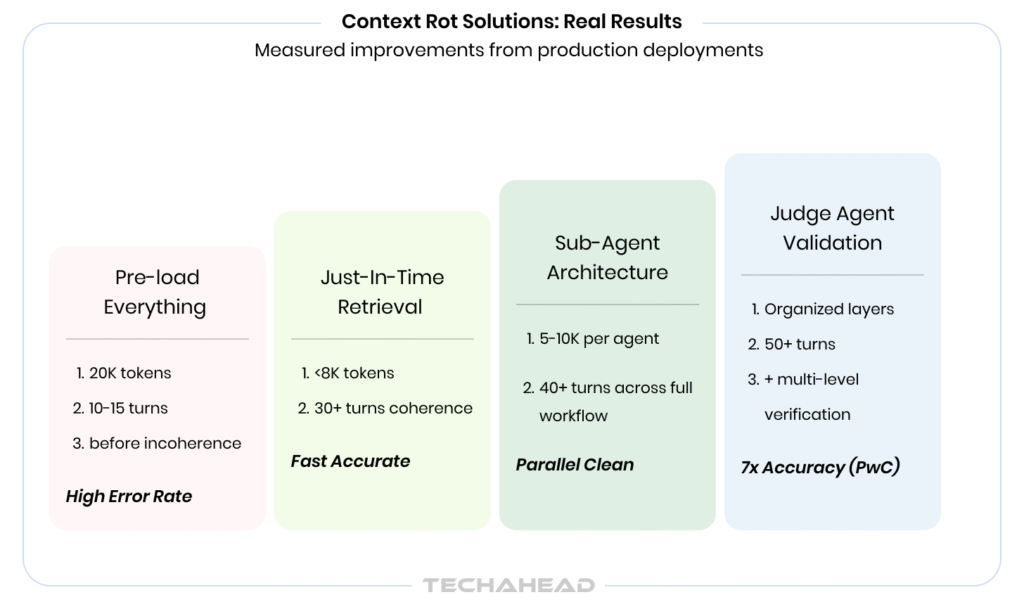
Task: Click the TECHAHEAD logo at the bottom
Action: click(x=509, y=585)
